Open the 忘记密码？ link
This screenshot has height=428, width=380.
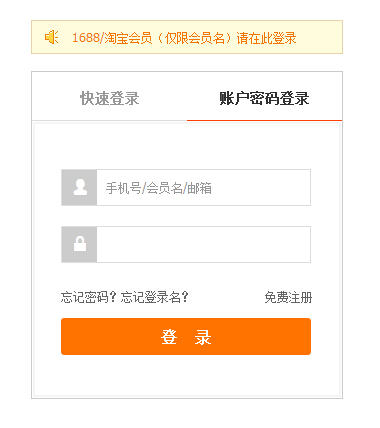[89, 297]
